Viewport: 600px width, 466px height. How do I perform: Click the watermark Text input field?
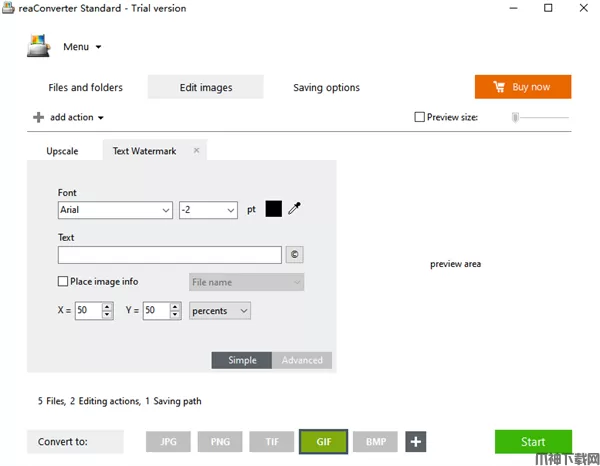169,255
